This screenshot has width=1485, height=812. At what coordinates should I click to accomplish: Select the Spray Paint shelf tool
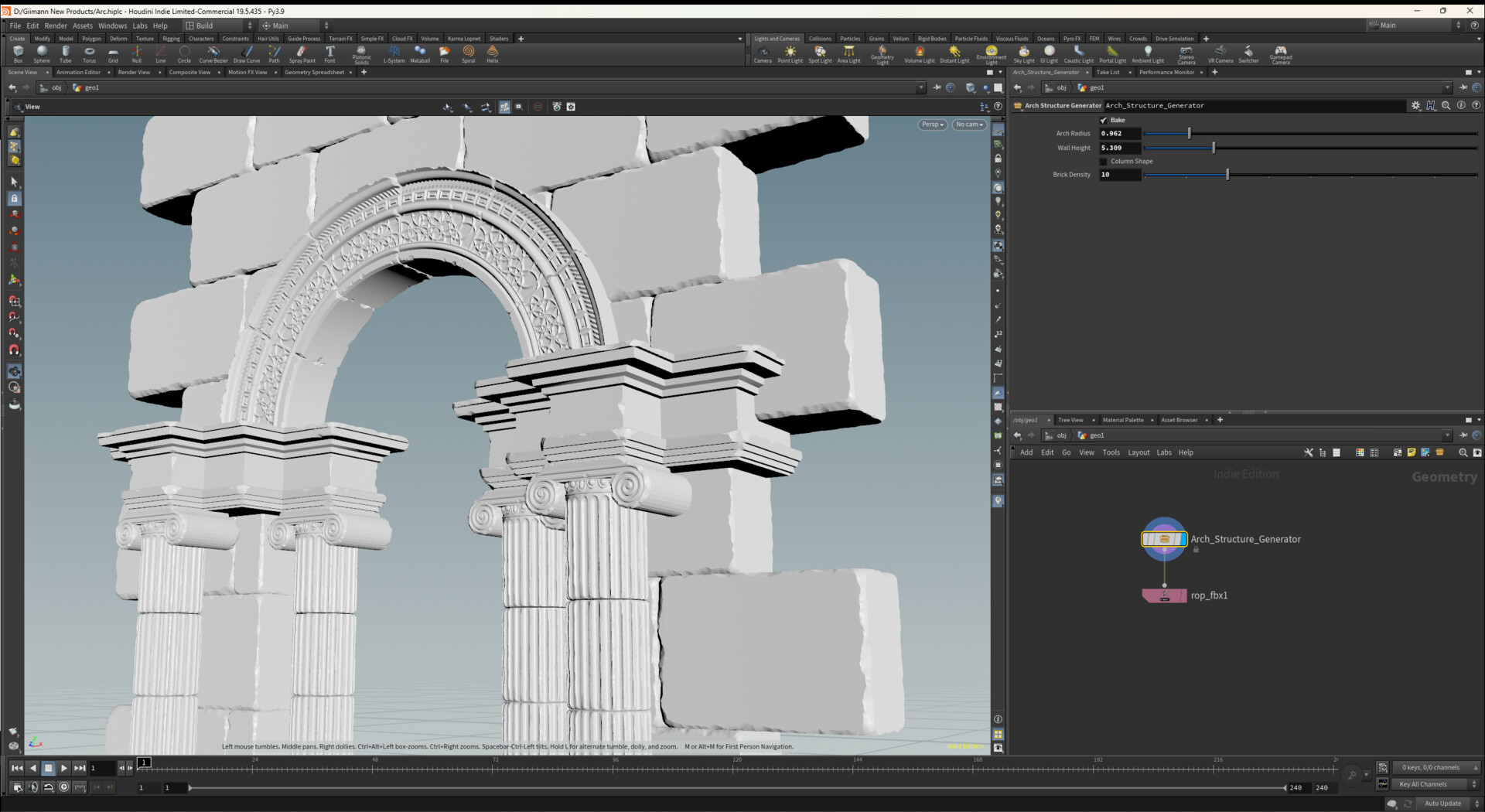click(302, 53)
